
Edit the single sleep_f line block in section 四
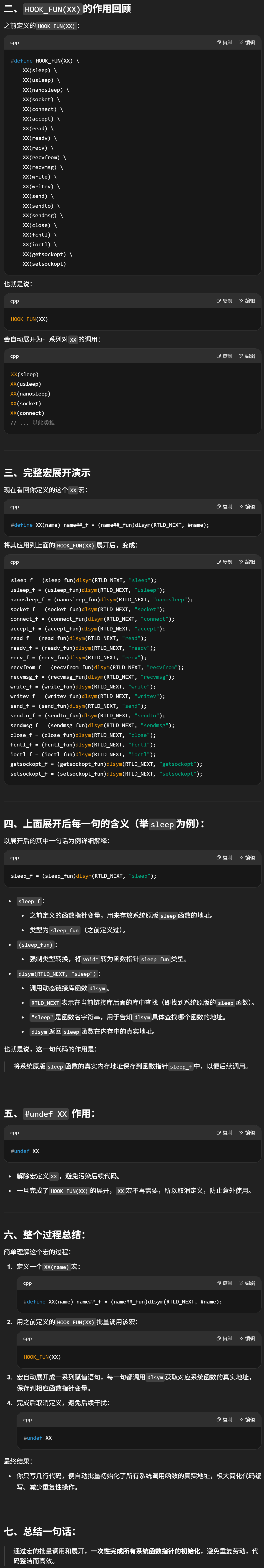pos(247,858)
